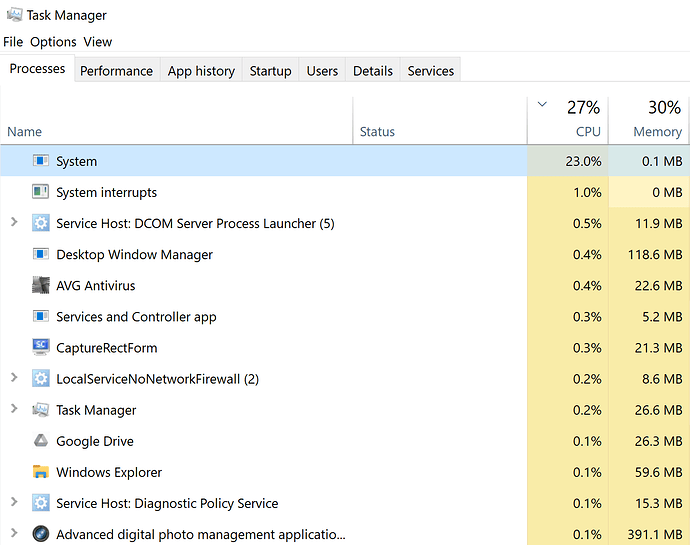Expand the LocalServiceNoNetworkFirewall group
This screenshot has height=545, width=690.
[14, 379]
